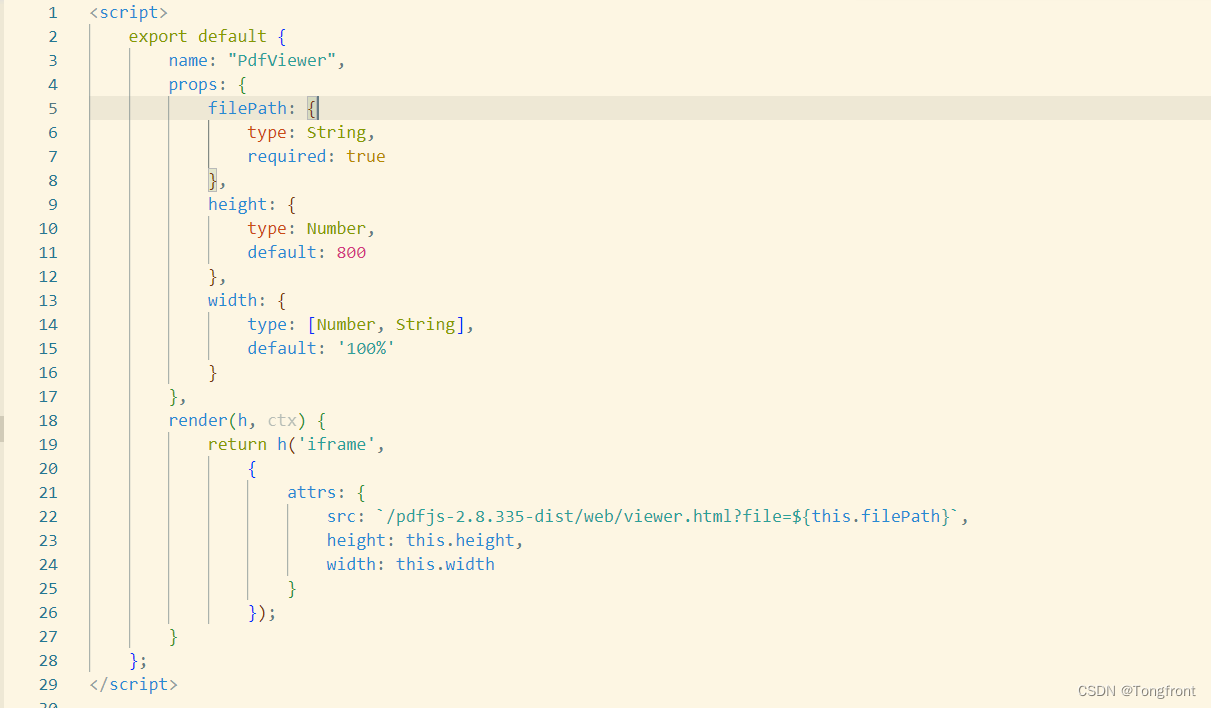The width and height of the screenshot is (1211, 708).
Task: Click the closing </script> tag
Action: pos(133,685)
